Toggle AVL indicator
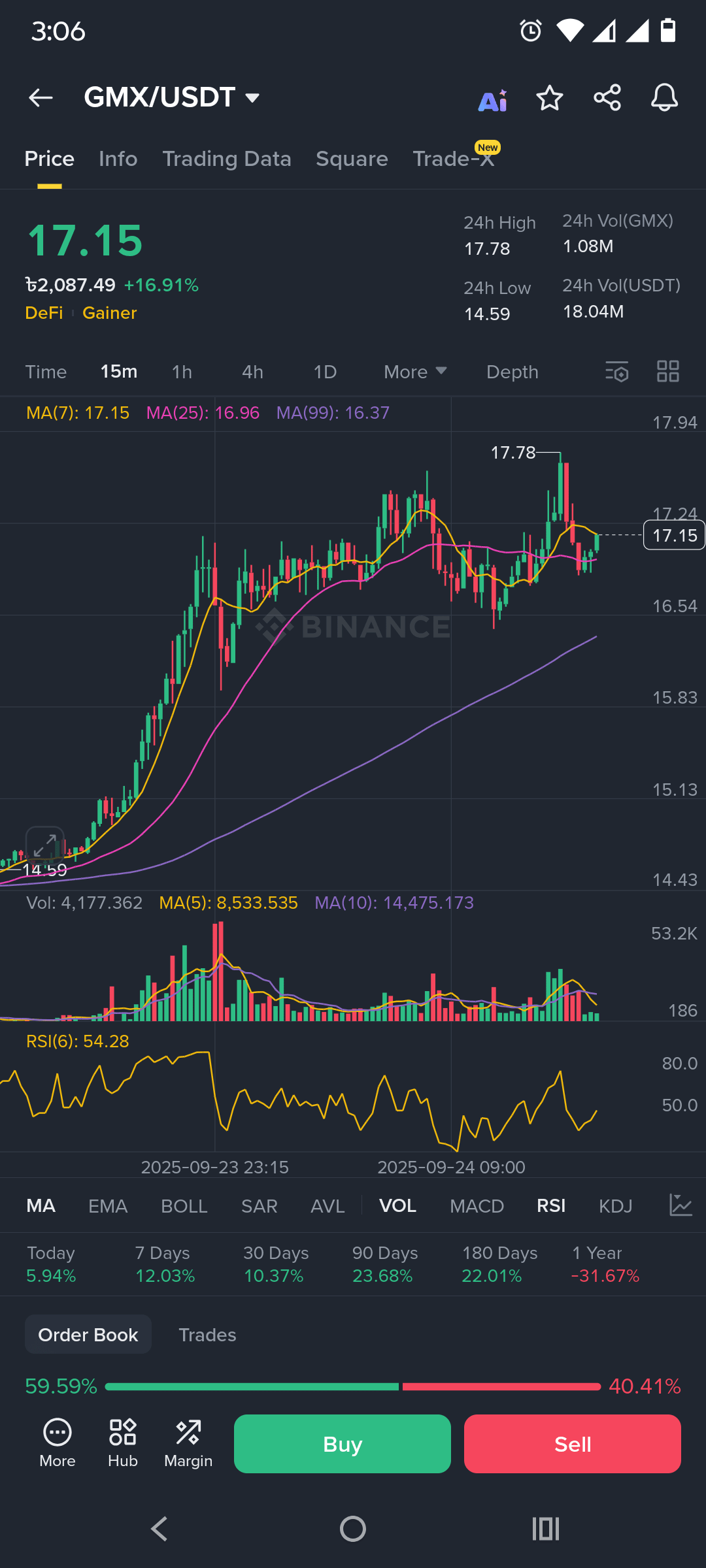 [328, 1205]
